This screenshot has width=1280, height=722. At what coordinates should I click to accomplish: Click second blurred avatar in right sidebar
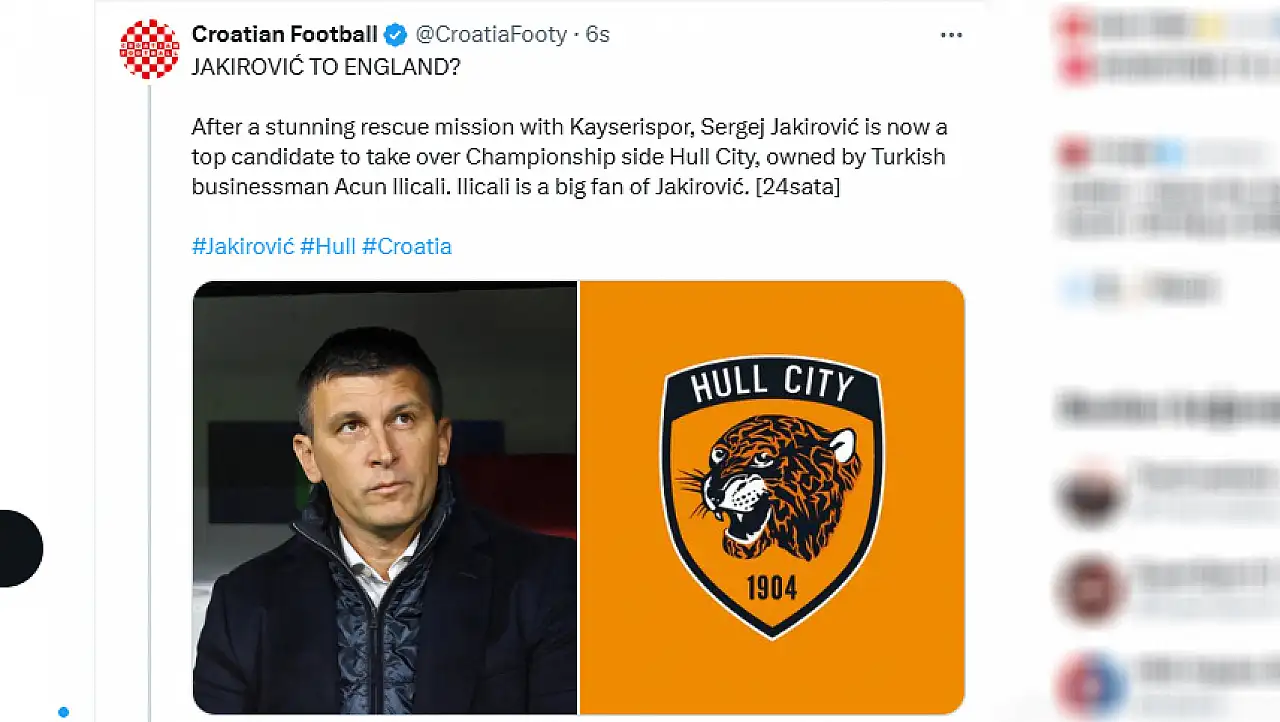click(1088, 590)
